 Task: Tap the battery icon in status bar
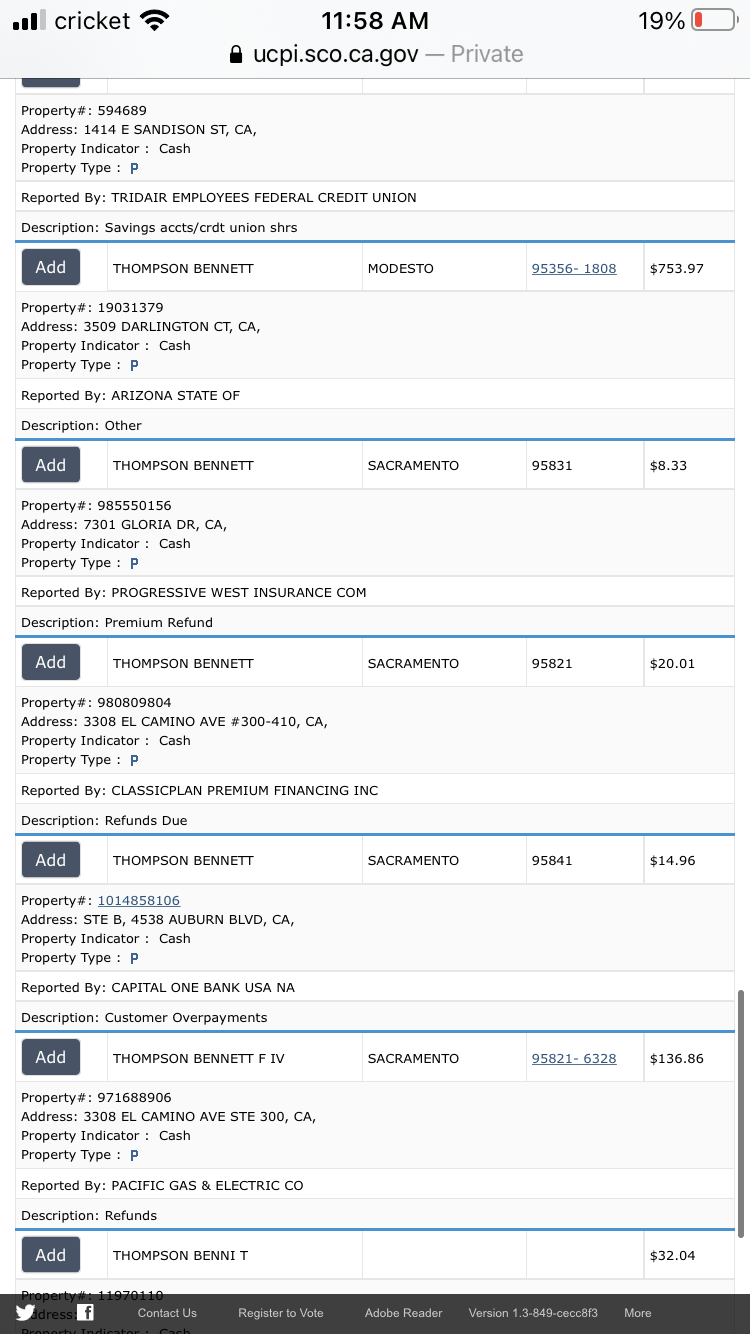(713, 20)
